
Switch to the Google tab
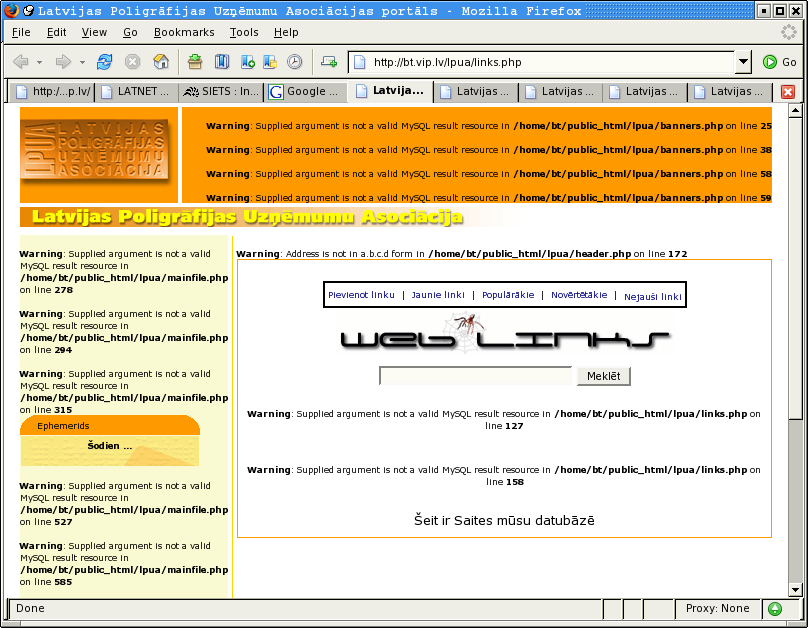(305, 92)
